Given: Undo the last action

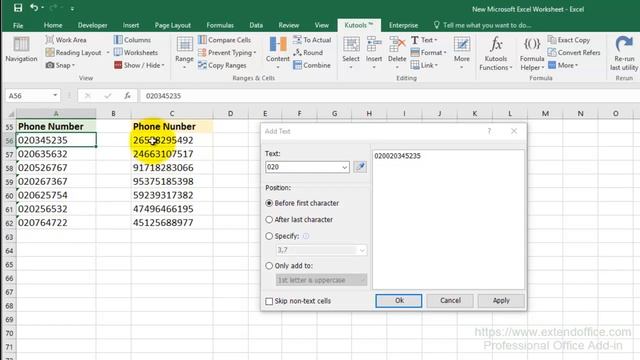Looking at the screenshot, I should click(x=34, y=8).
